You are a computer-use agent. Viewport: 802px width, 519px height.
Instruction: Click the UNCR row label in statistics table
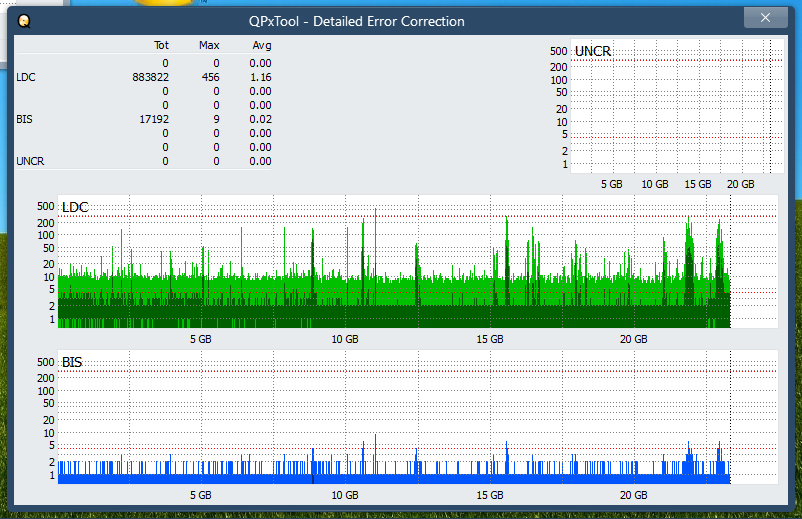pos(30,161)
